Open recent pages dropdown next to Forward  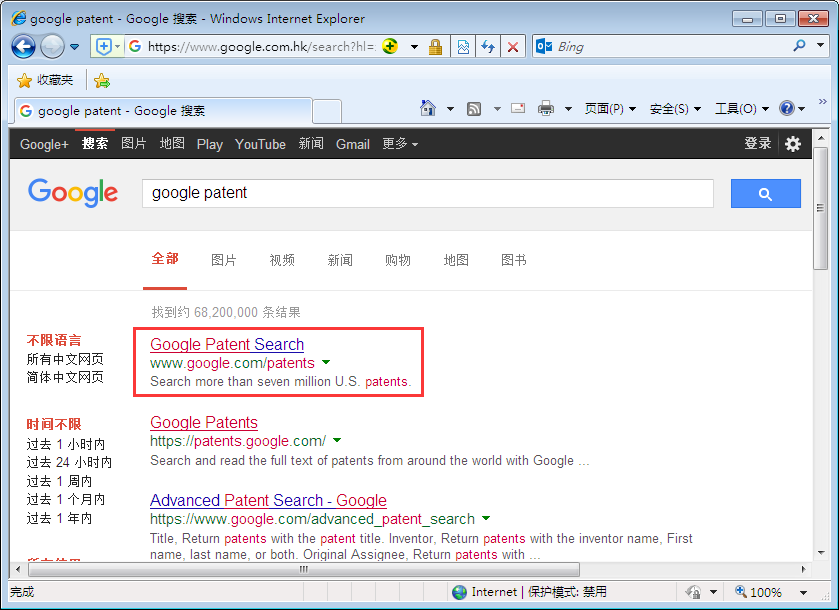pos(74,47)
